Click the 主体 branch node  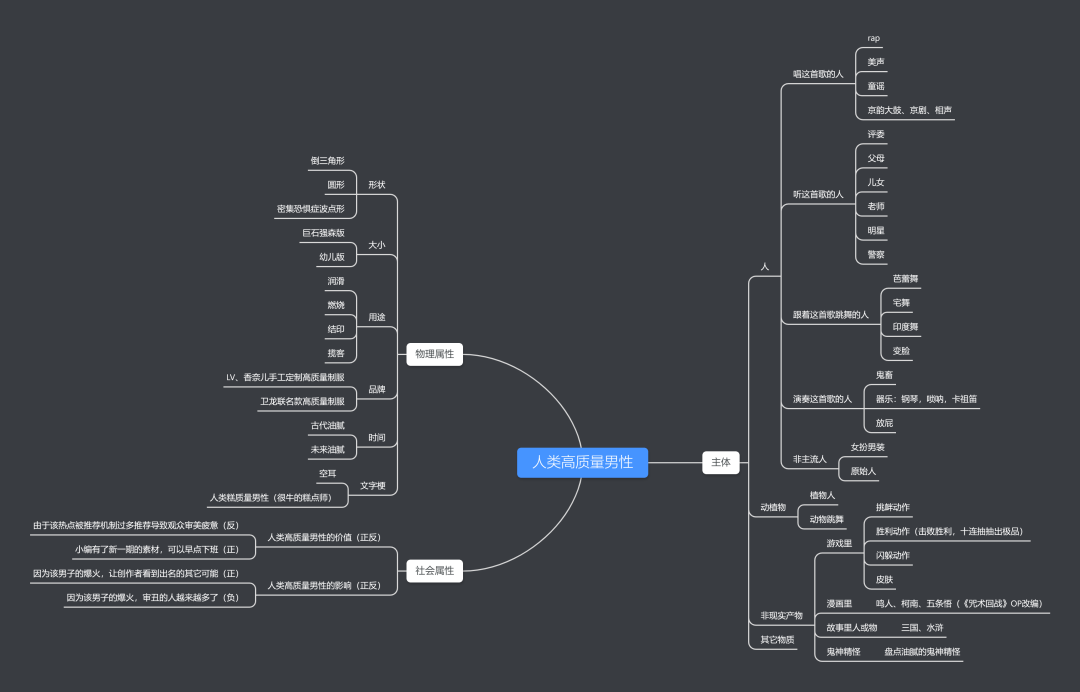pos(720,462)
